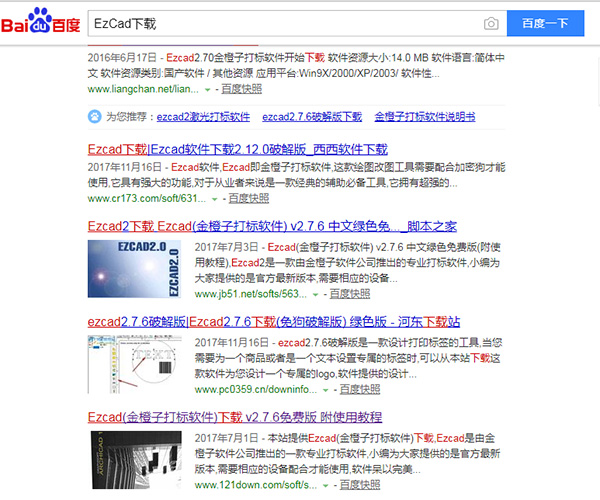Click the 为您推荐 label text
The image size is (600, 500).
click(x=126, y=117)
